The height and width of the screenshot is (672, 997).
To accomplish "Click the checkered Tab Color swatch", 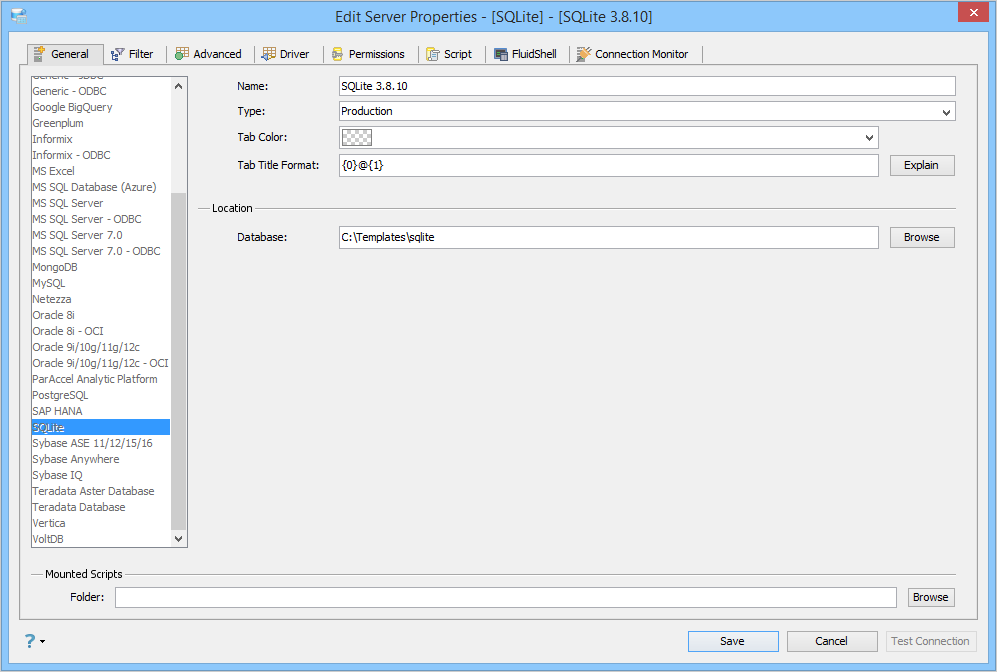I will click(x=357, y=137).
